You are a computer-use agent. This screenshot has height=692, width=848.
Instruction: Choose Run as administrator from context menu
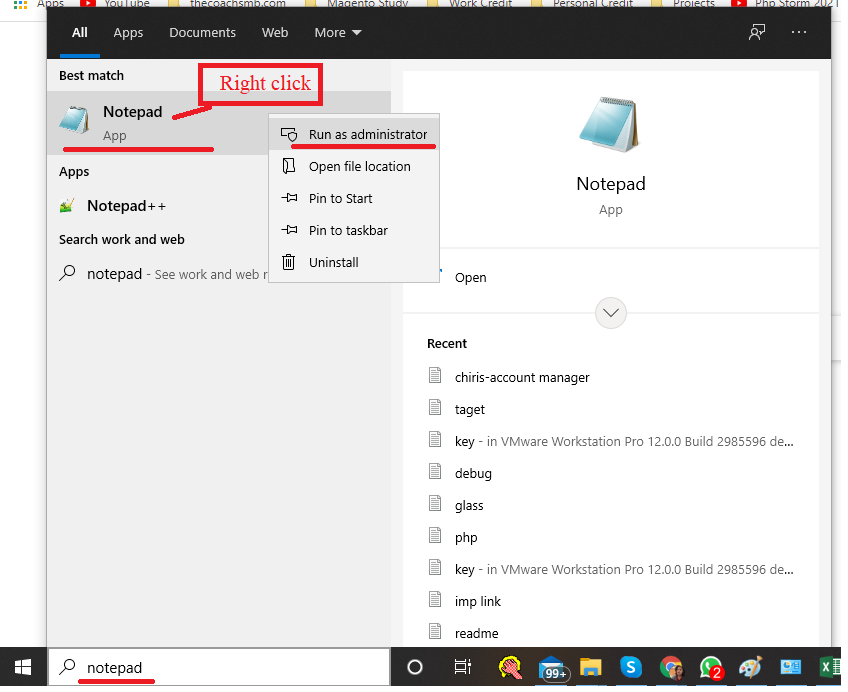tap(354, 135)
